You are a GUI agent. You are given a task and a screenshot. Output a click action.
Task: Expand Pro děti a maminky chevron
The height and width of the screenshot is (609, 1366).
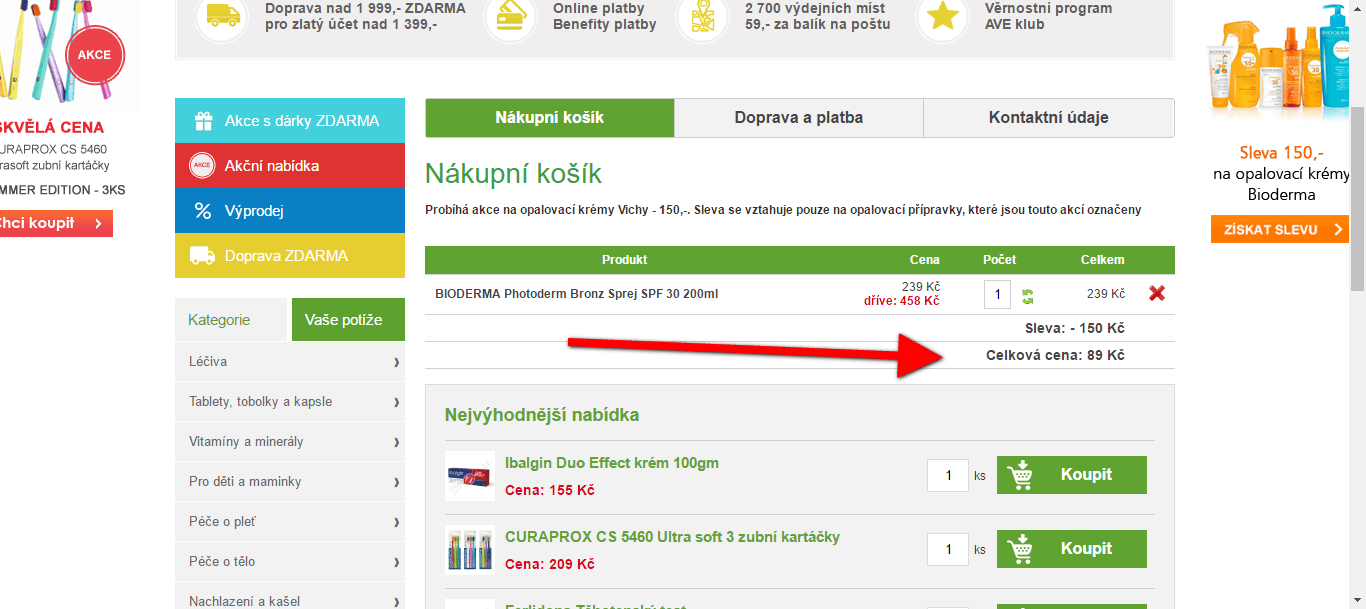[x=396, y=482]
